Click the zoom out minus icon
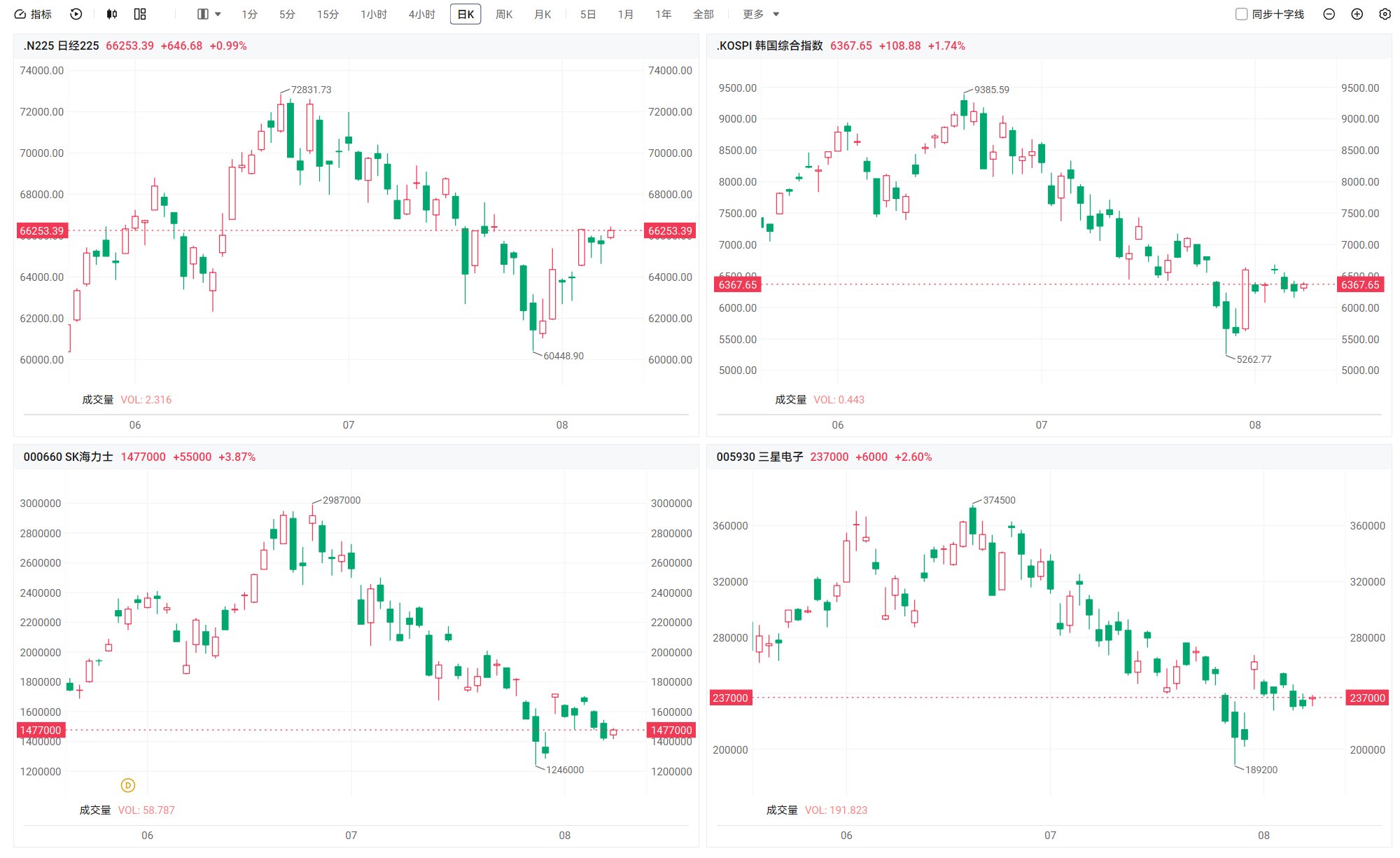The image size is (1400, 858). point(1329,14)
